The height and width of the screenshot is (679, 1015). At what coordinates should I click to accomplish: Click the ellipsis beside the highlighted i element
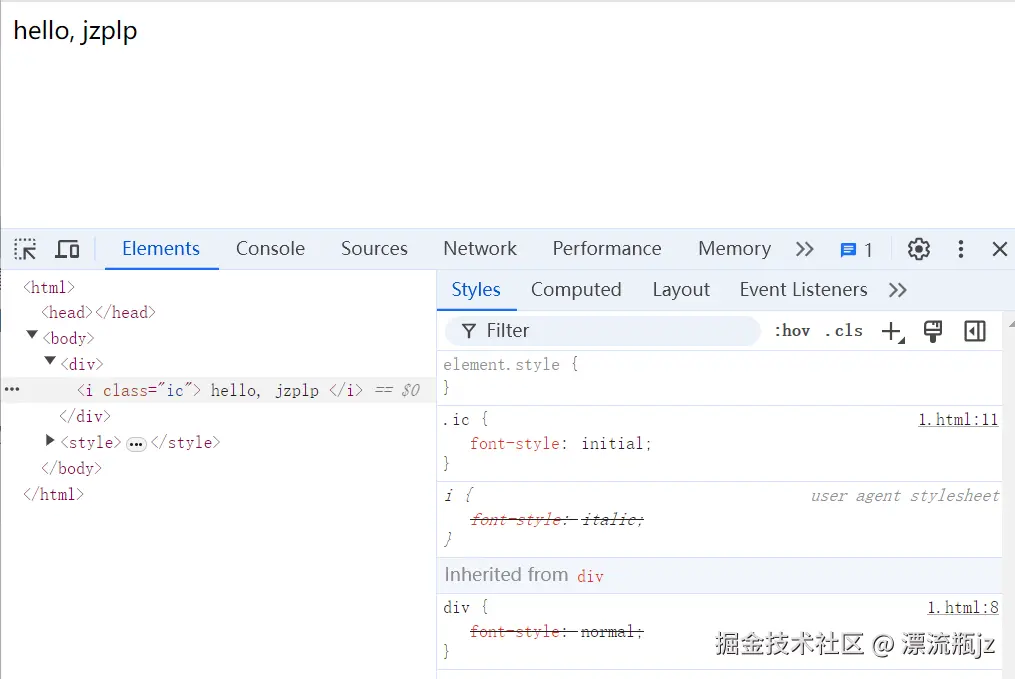pyautogui.click(x=12, y=390)
